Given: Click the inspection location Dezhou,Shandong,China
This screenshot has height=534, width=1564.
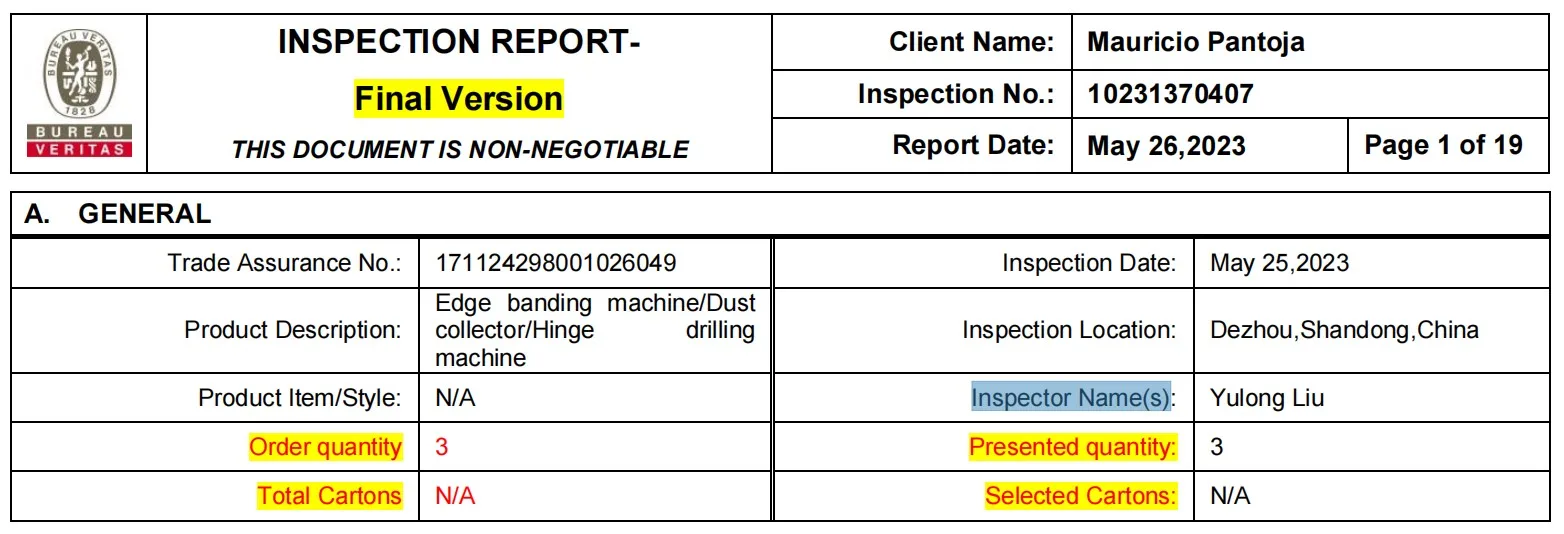Looking at the screenshot, I should pyautogui.click(x=1344, y=330).
